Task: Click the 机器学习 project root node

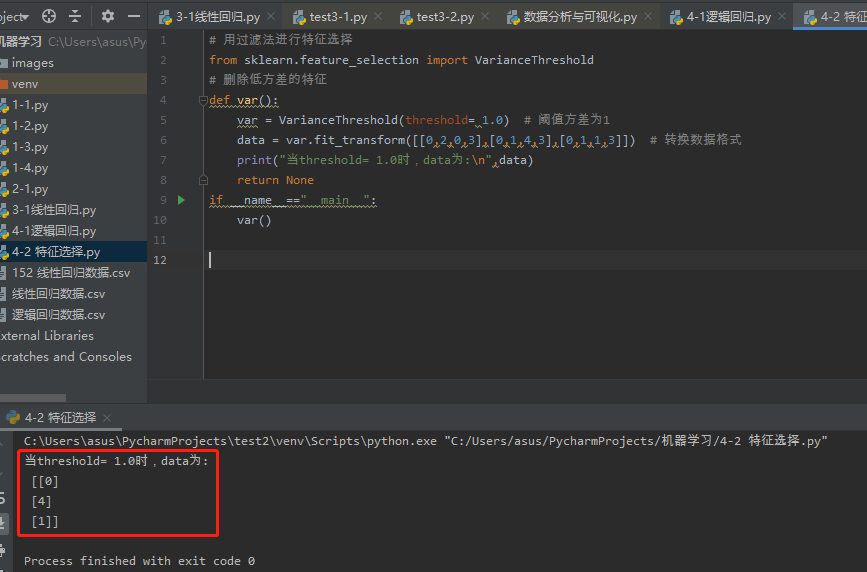Action: pyautogui.click(x=73, y=42)
